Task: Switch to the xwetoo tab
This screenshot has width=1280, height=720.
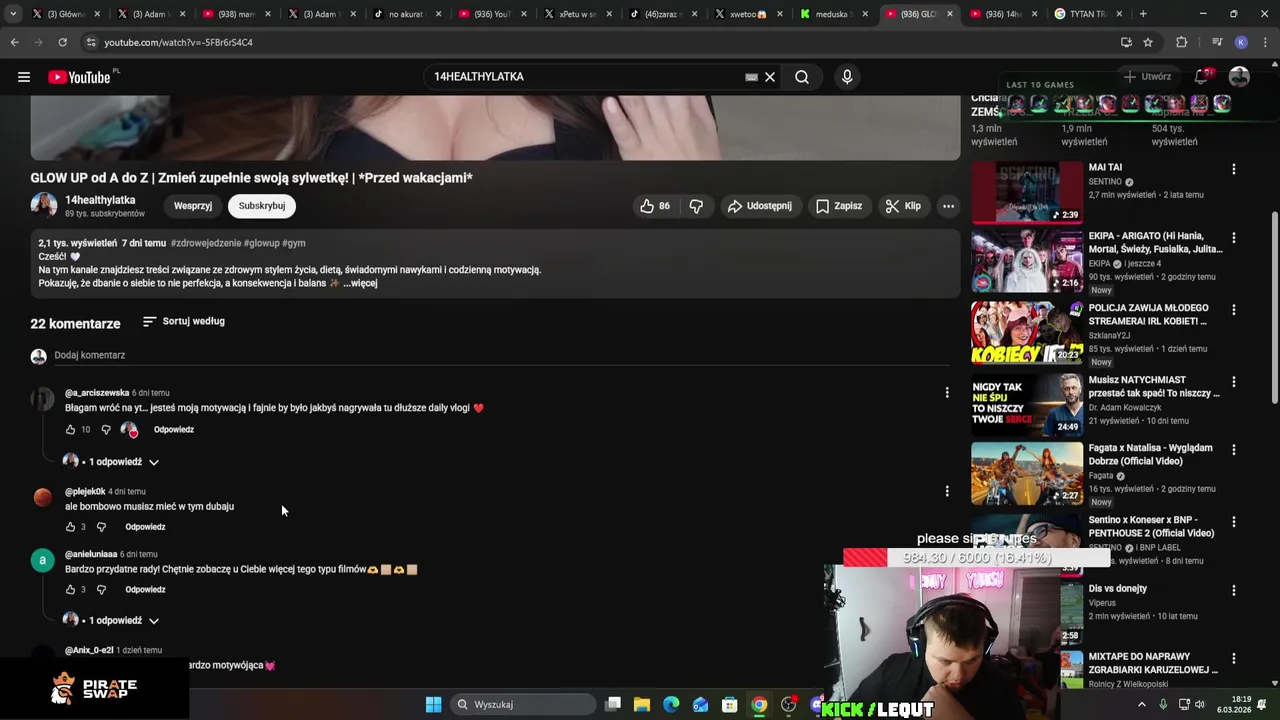Action: [x=746, y=14]
